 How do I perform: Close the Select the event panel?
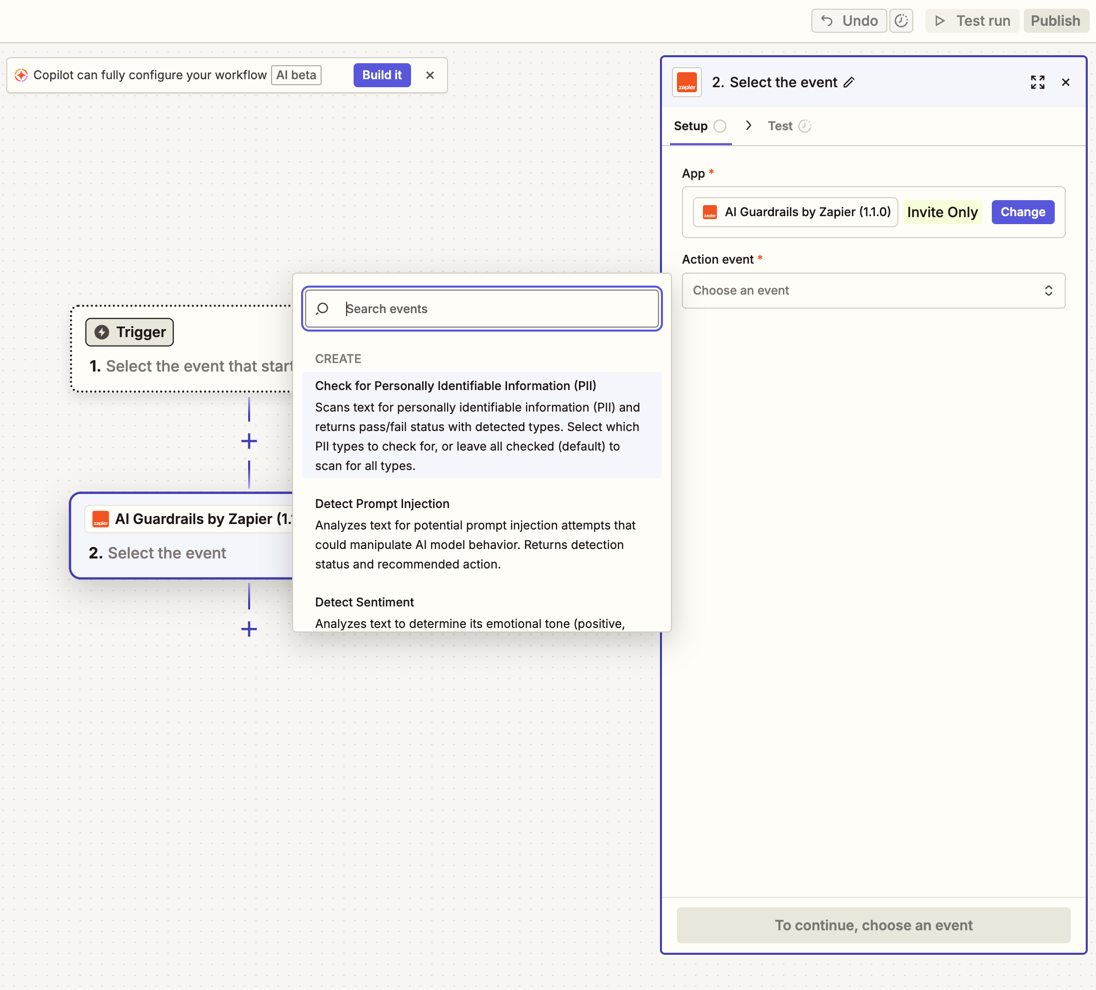coord(1066,82)
